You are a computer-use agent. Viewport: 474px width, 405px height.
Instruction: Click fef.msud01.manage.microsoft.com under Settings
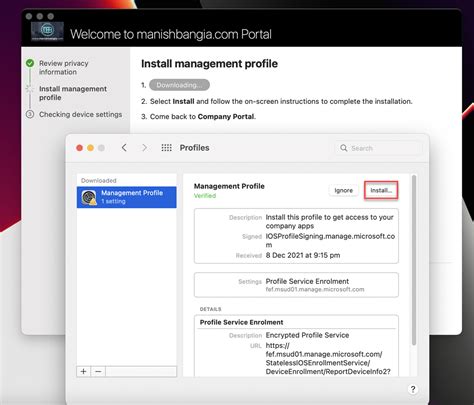(x=315, y=289)
